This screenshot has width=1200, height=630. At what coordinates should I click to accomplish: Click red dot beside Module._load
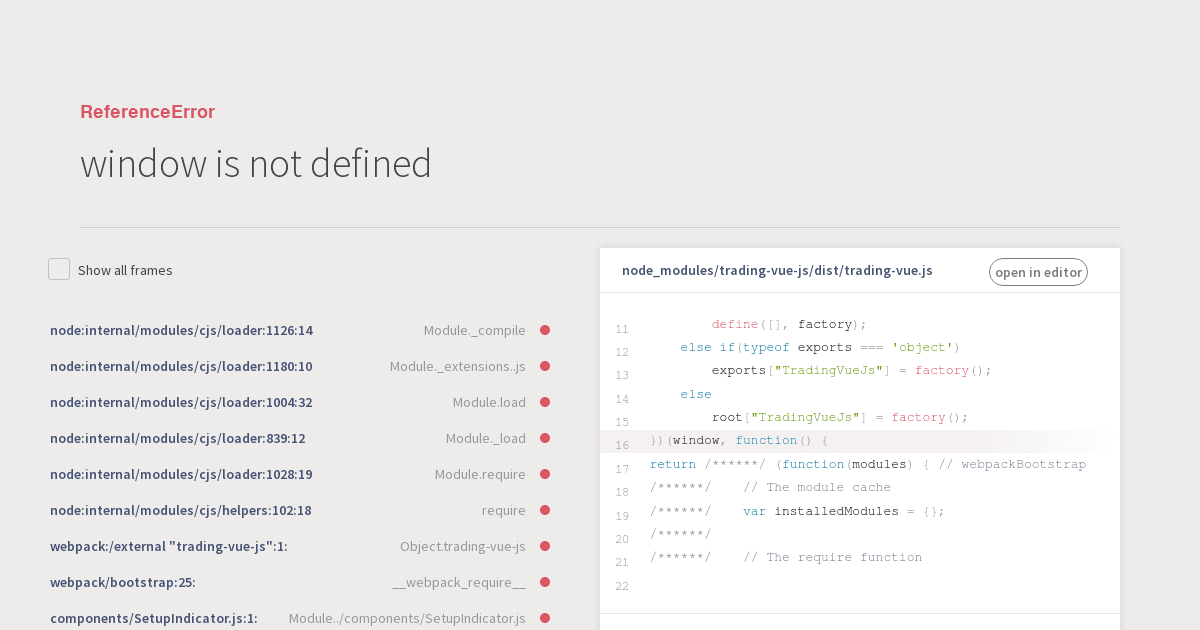(545, 438)
